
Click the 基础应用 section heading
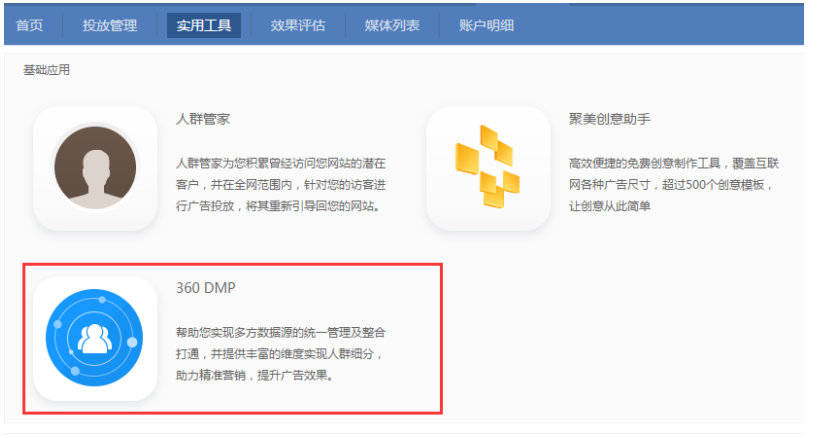click(47, 70)
